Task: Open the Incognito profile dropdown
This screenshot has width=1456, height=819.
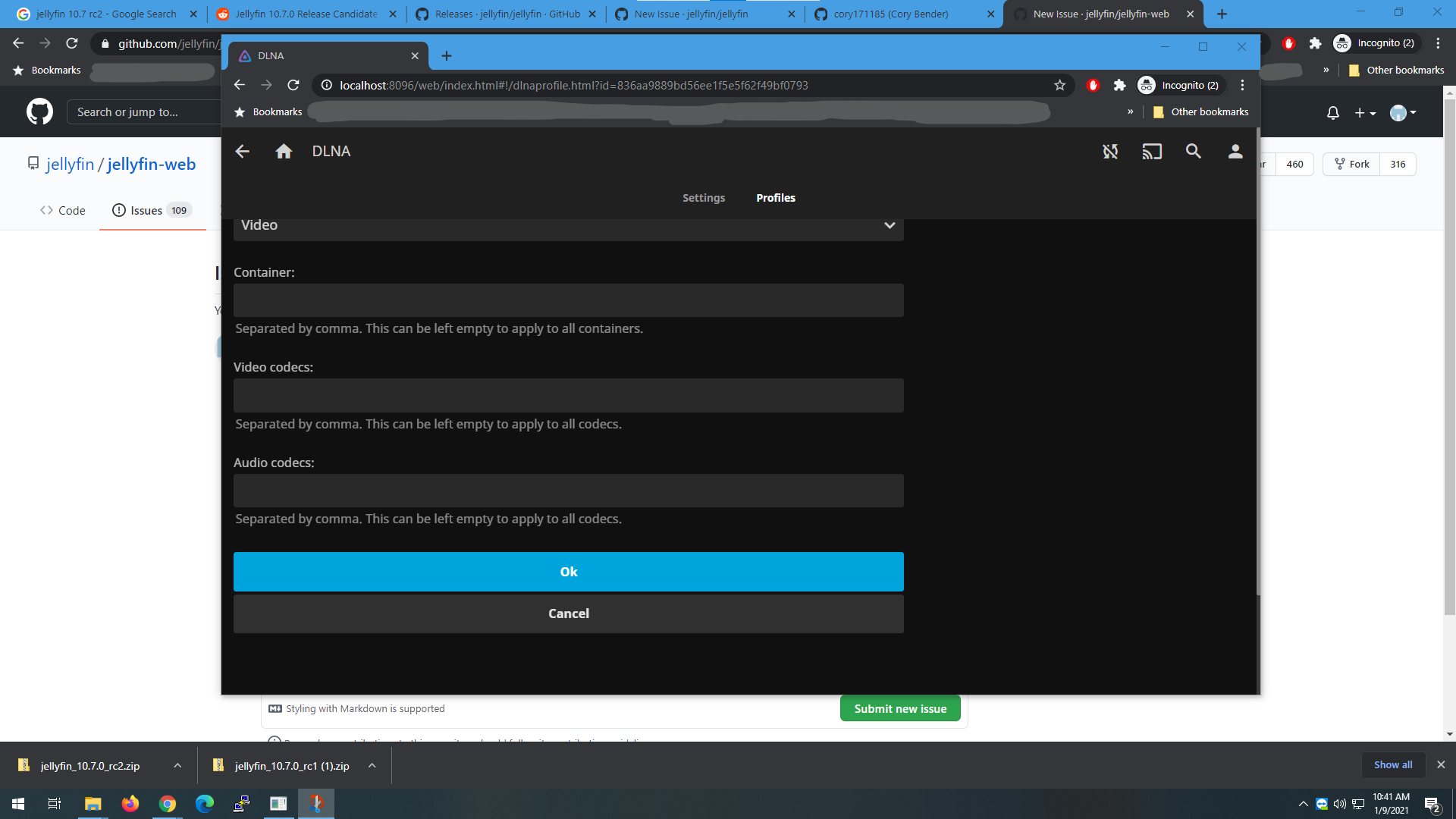Action: [1180, 85]
